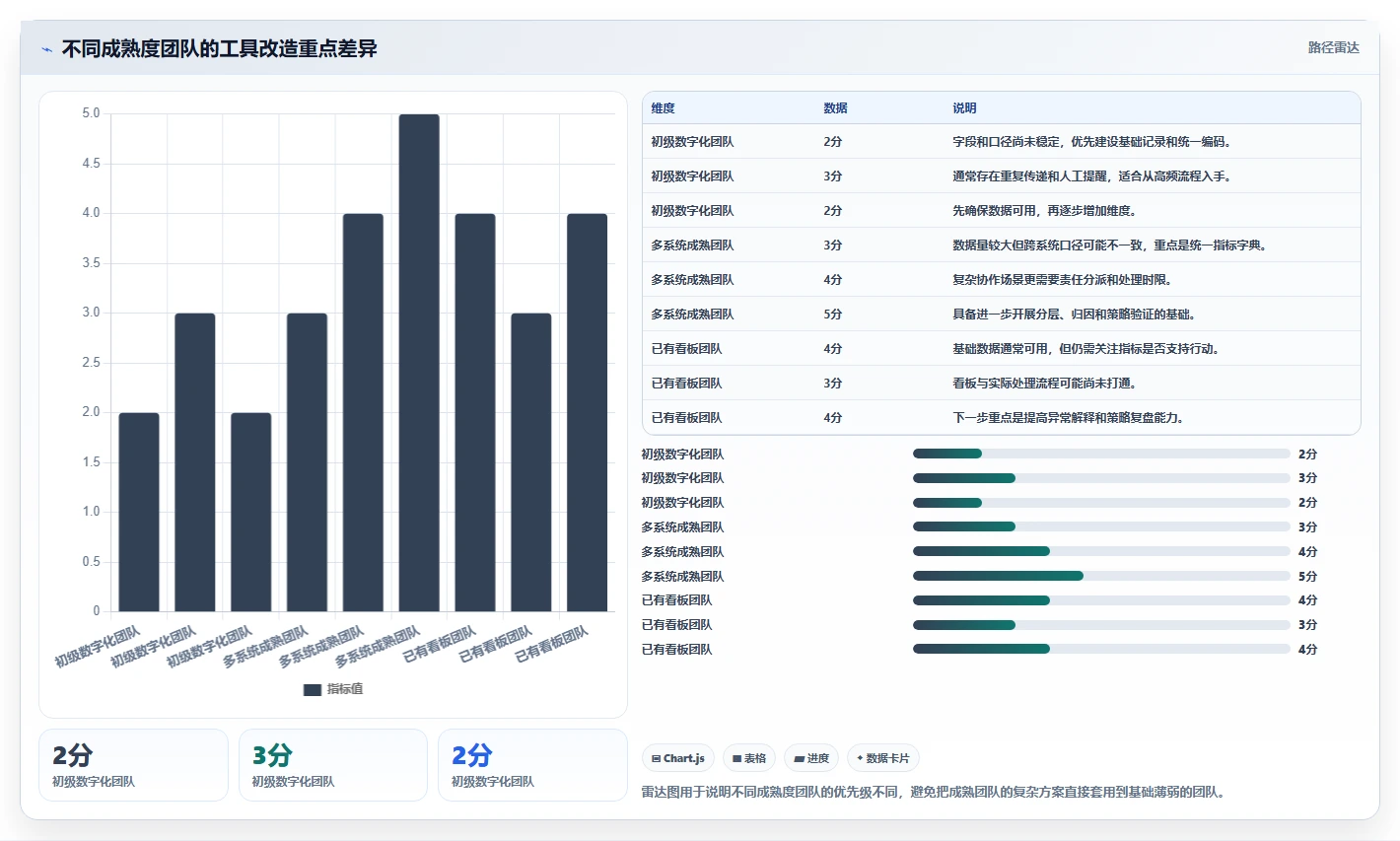Click the 数据卡片 chip

tap(883, 758)
